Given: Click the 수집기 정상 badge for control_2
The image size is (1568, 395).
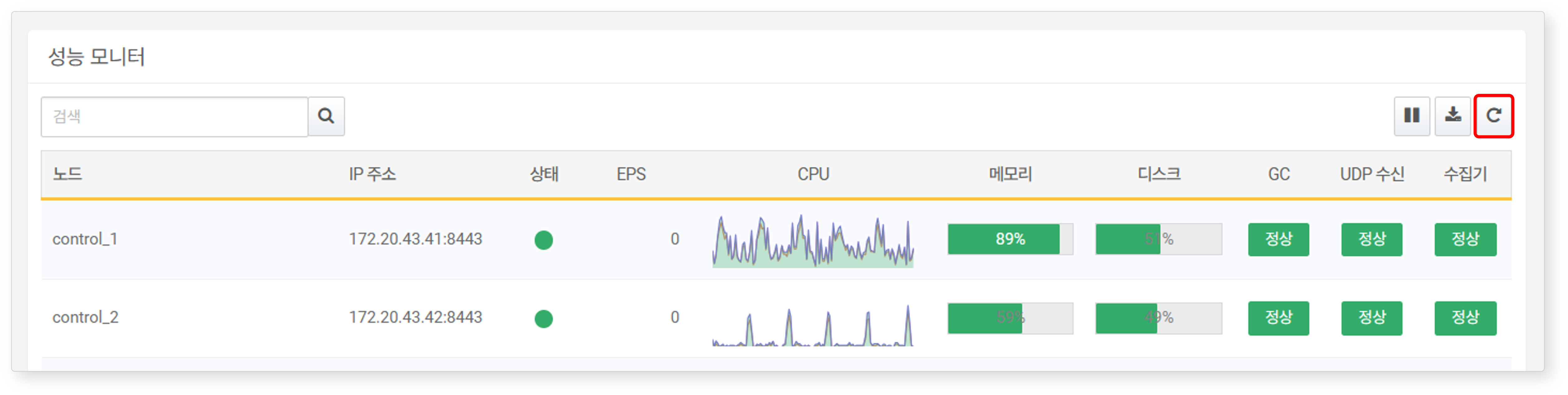Looking at the screenshot, I should (x=1465, y=318).
